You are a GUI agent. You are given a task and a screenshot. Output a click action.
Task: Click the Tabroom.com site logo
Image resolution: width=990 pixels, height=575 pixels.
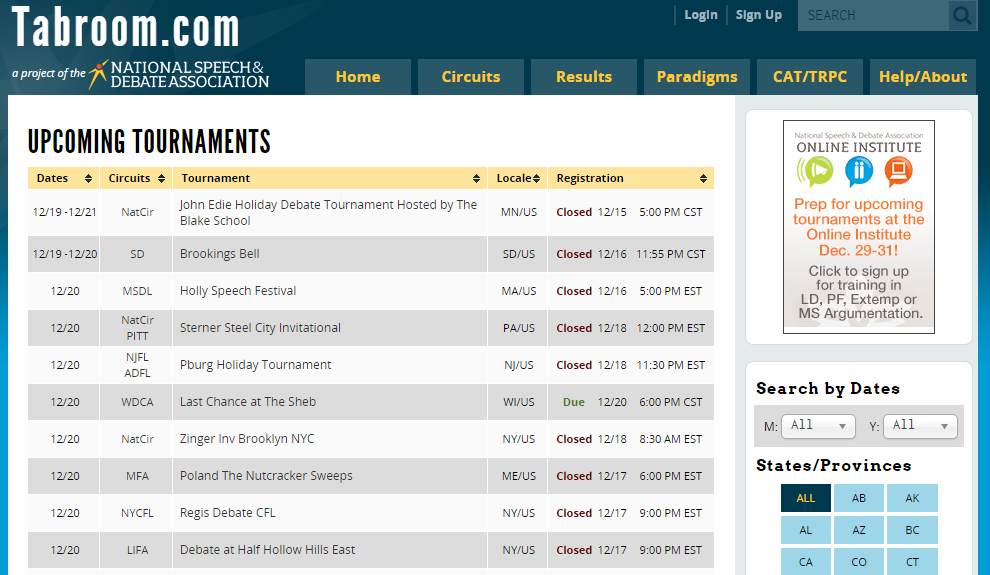pyautogui.click(x=125, y=29)
